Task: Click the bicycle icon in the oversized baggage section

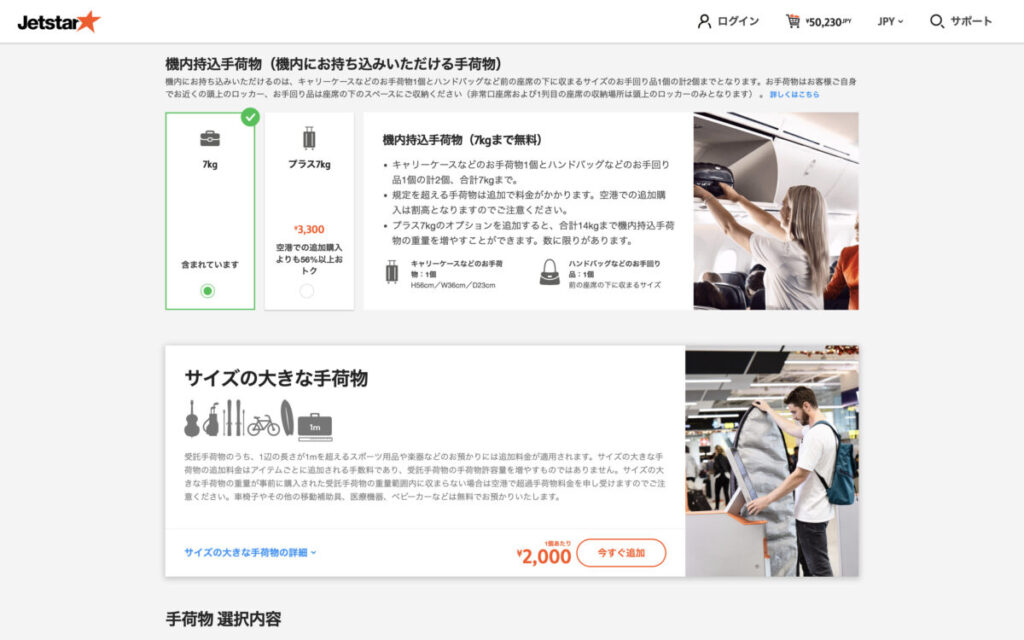Action: coord(263,425)
